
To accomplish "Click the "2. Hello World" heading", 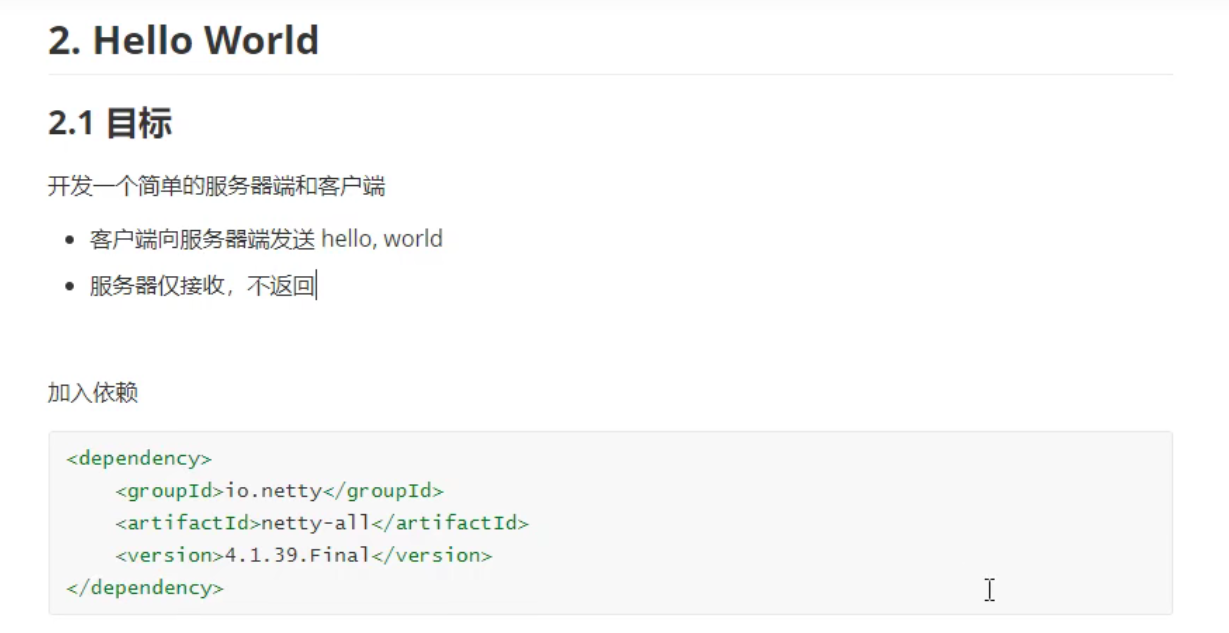I will pos(184,40).
